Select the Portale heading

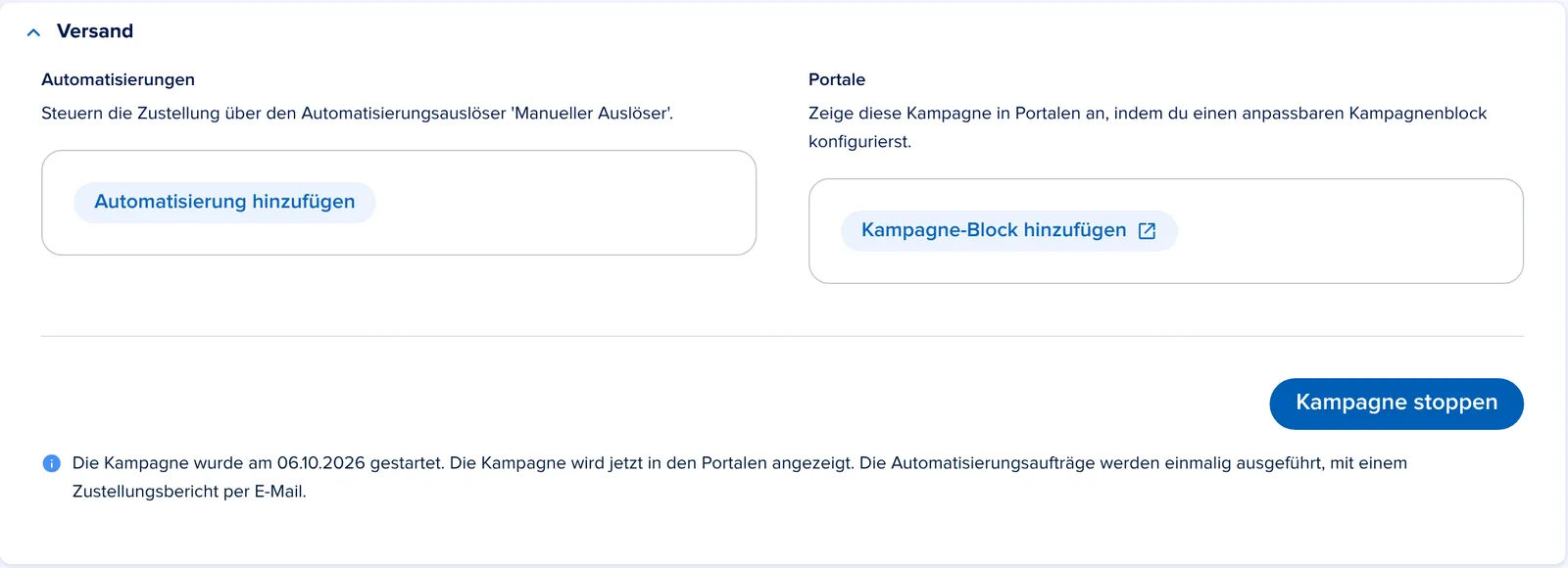click(837, 79)
